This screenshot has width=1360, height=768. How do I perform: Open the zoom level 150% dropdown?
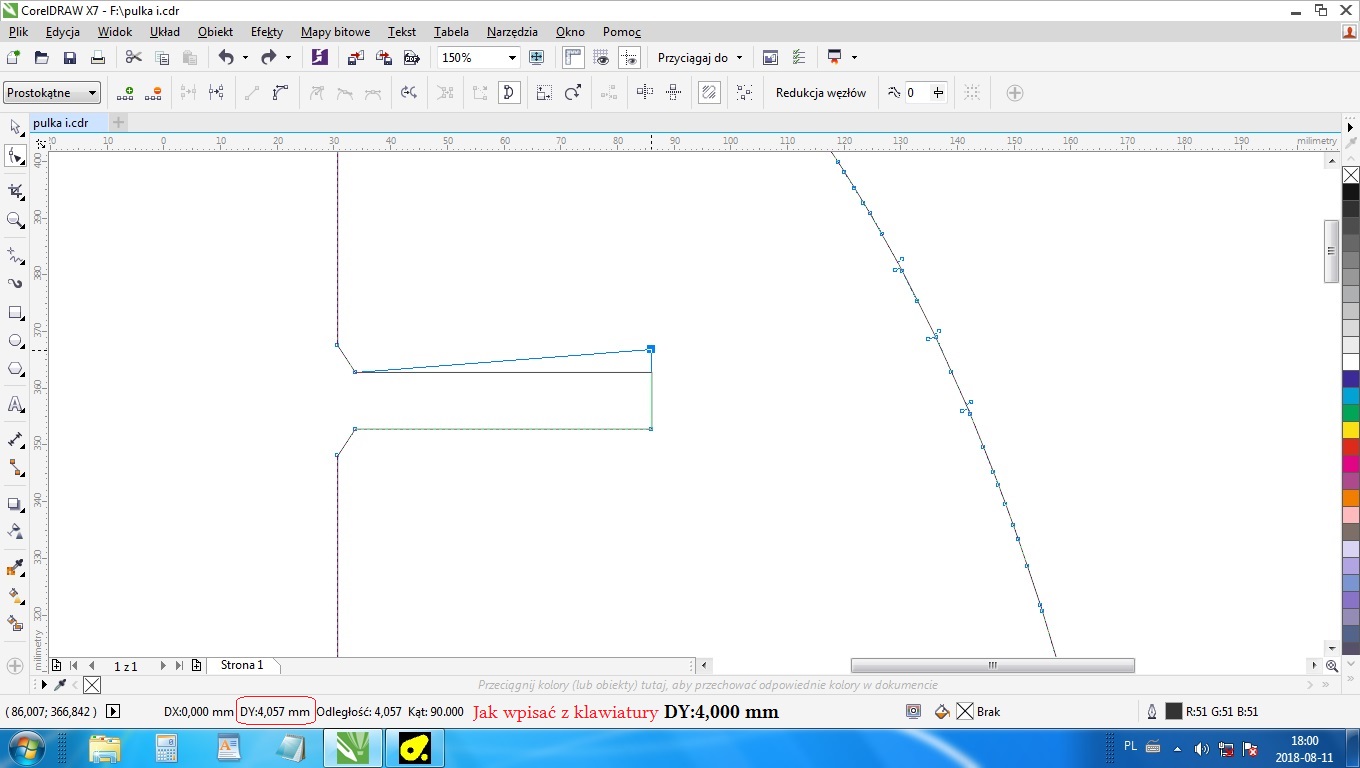pos(513,58)
